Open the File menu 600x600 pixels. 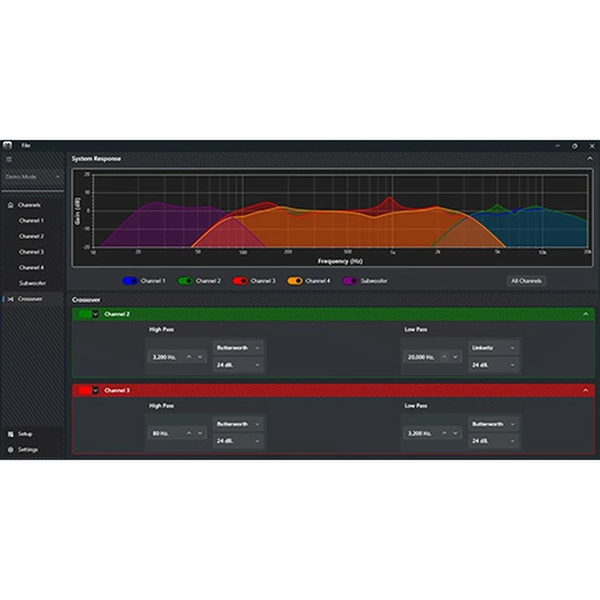27,145
